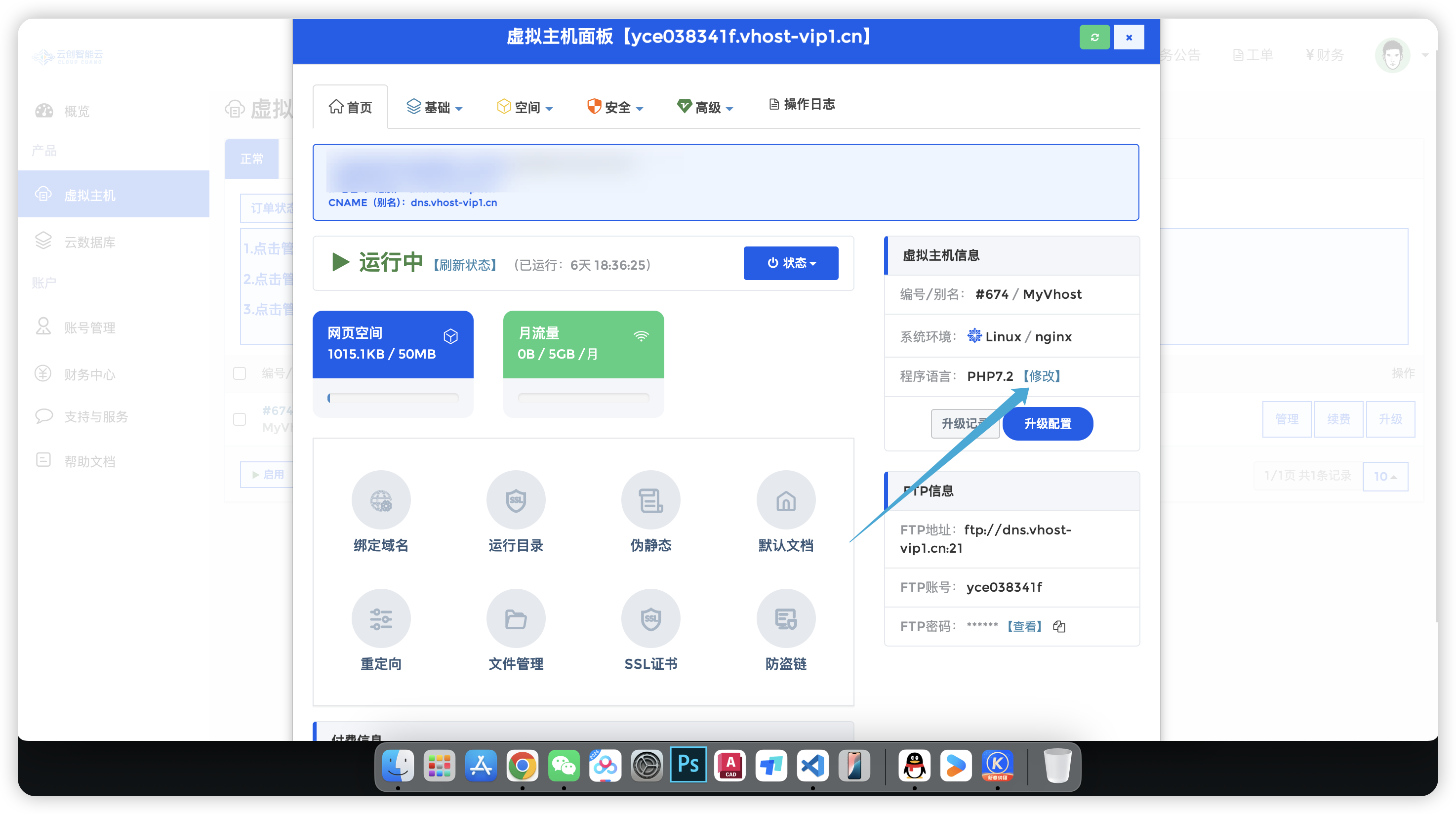The width and height of the screenshot is (1456, 814).
Task: Expand the 空间 dropdown tab
Action: click(525, 107)
